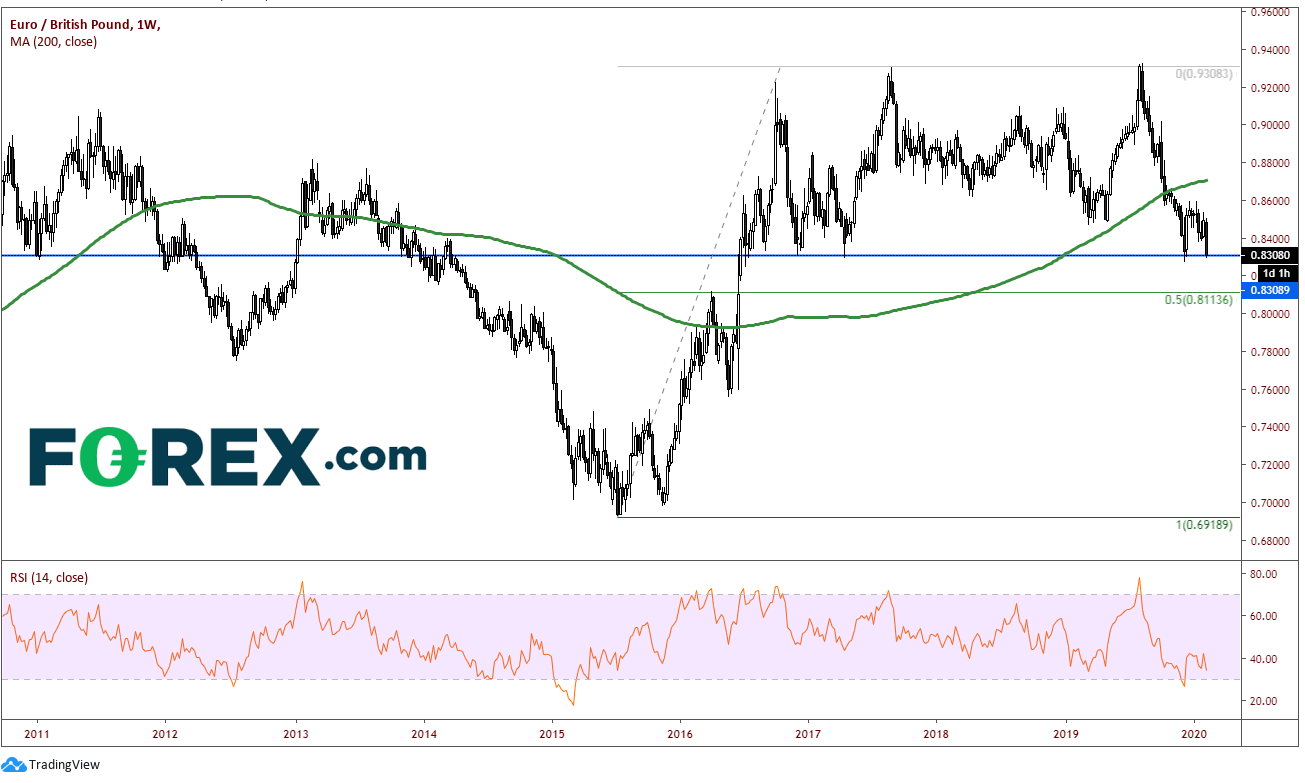This screenshot has width=1305, height=783.
Task: Click the 0.86000 price scale label
Action: 1272,201
